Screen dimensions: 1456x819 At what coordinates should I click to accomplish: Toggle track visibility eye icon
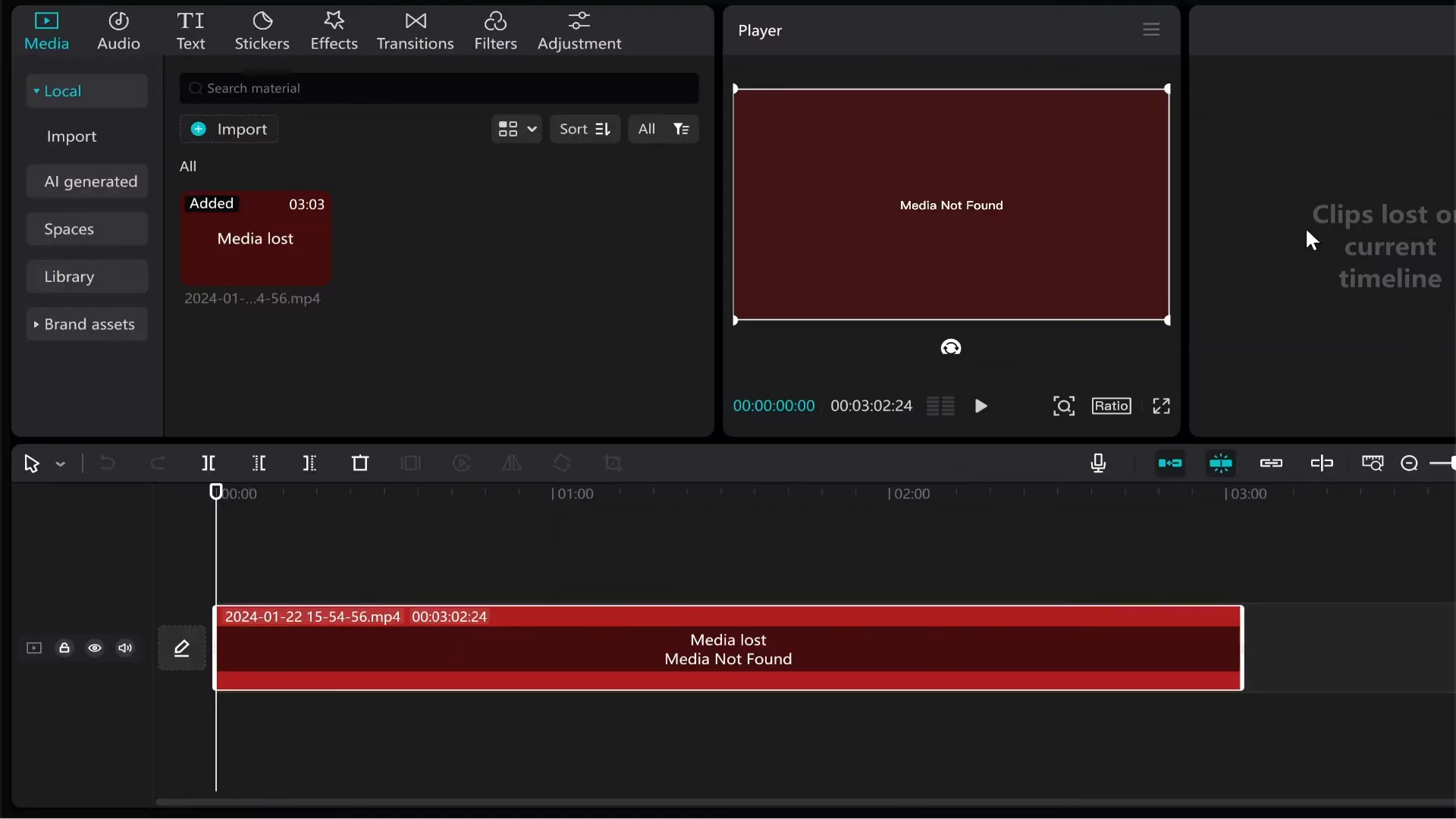[x=95, y=648]
